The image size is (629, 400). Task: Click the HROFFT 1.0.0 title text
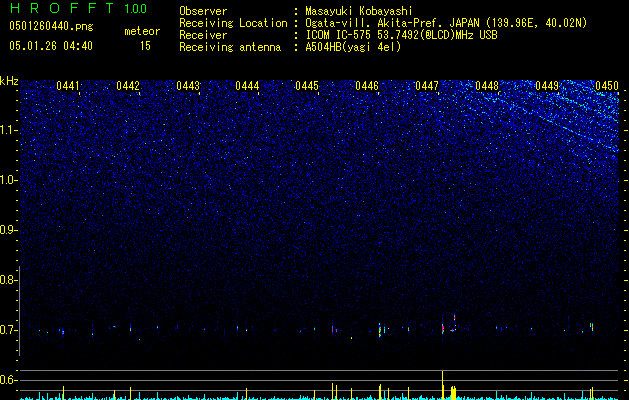click(x=78, y=8)
